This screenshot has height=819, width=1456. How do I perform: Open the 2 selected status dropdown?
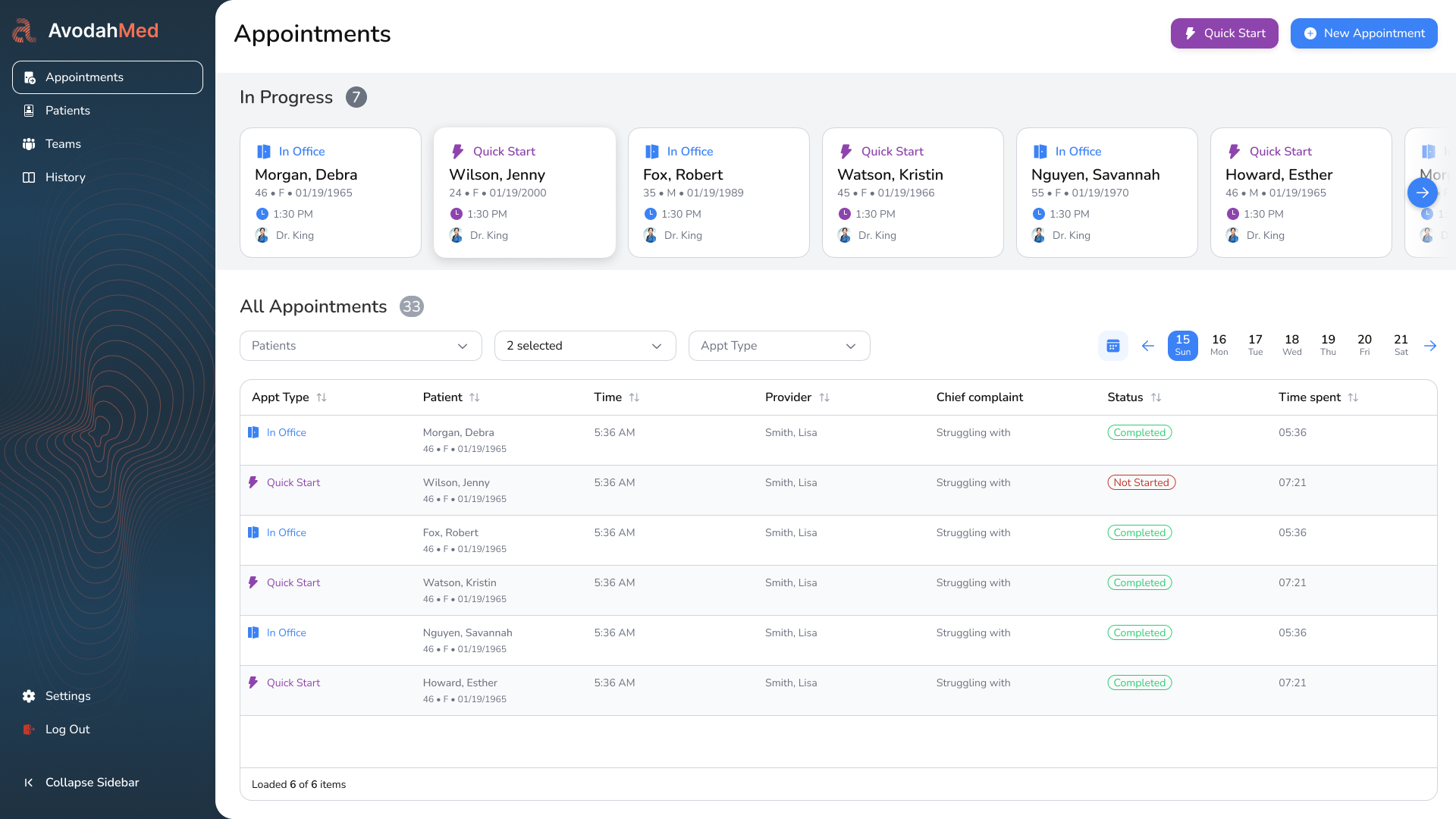click(x=585, y=346)
